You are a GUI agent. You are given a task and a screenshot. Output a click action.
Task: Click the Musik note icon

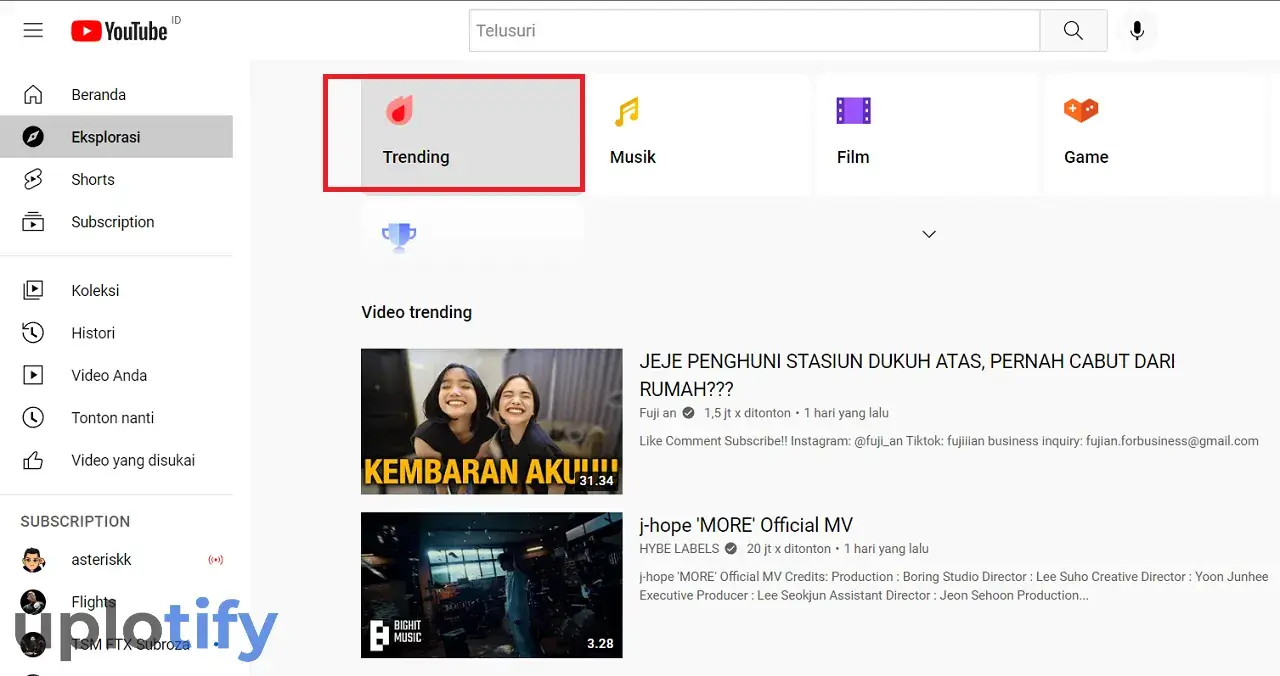click(x=627, y=111)
